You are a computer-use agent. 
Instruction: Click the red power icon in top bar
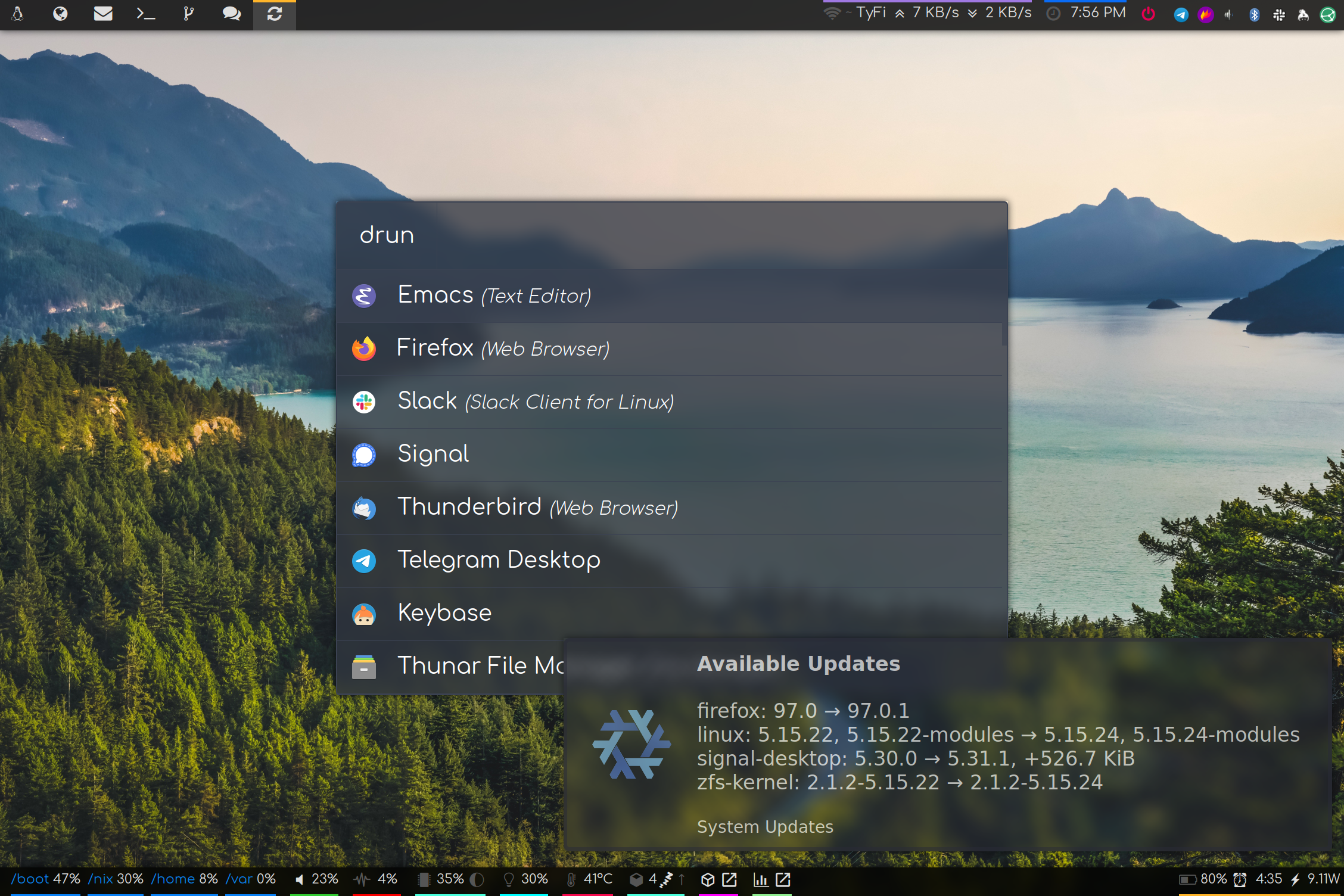(x=1148, y=14)
